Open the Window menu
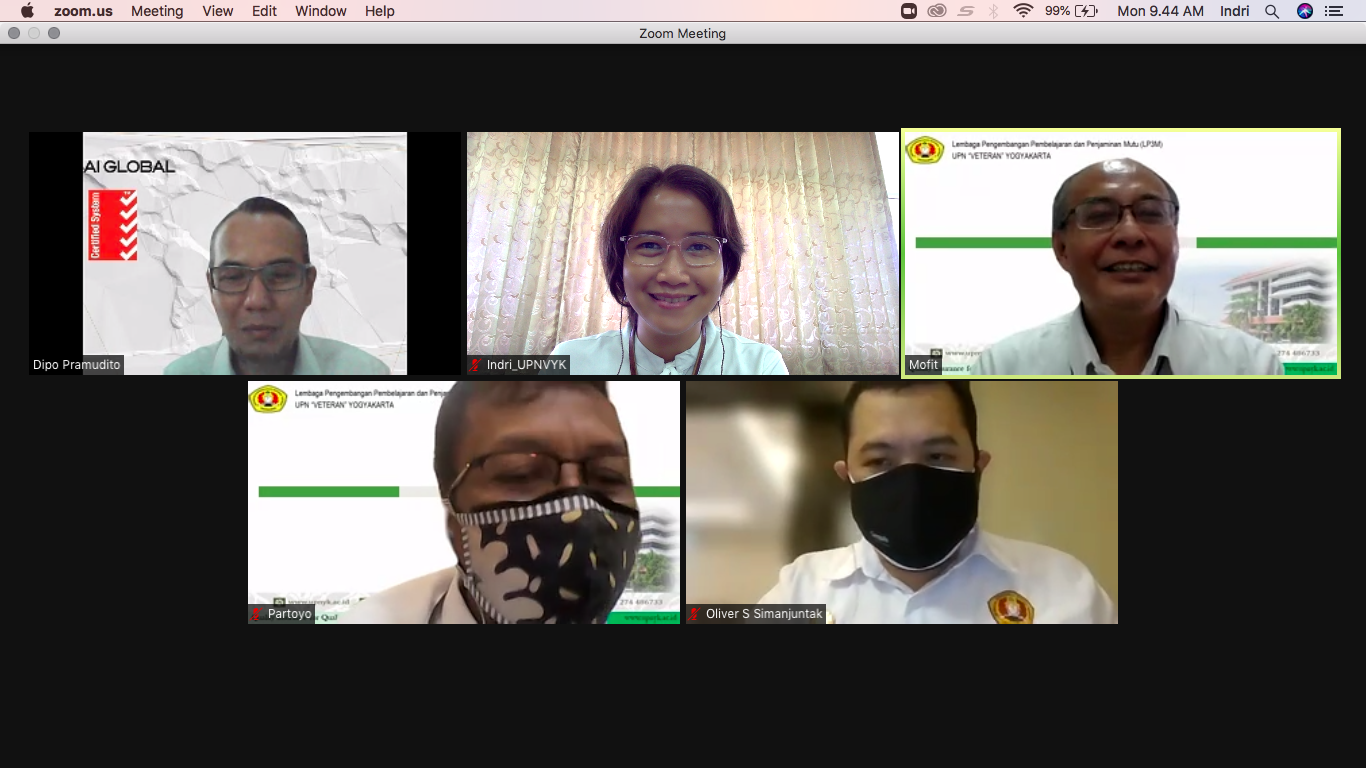The width and height of the screenshot is (1366, 768). (320, 11)
